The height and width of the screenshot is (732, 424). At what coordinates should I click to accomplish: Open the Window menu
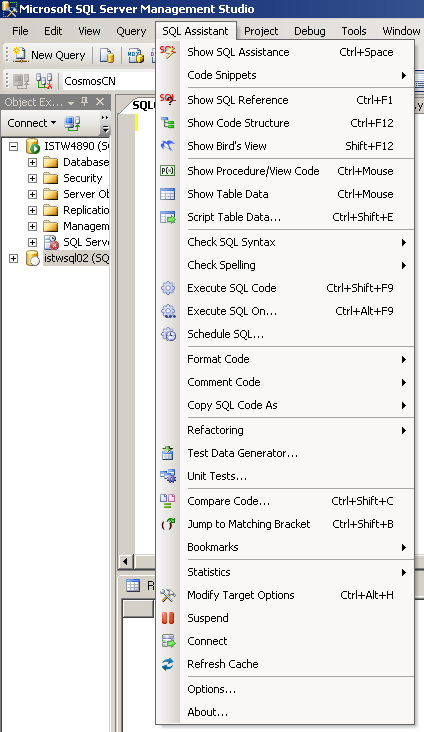click(401, 31)
